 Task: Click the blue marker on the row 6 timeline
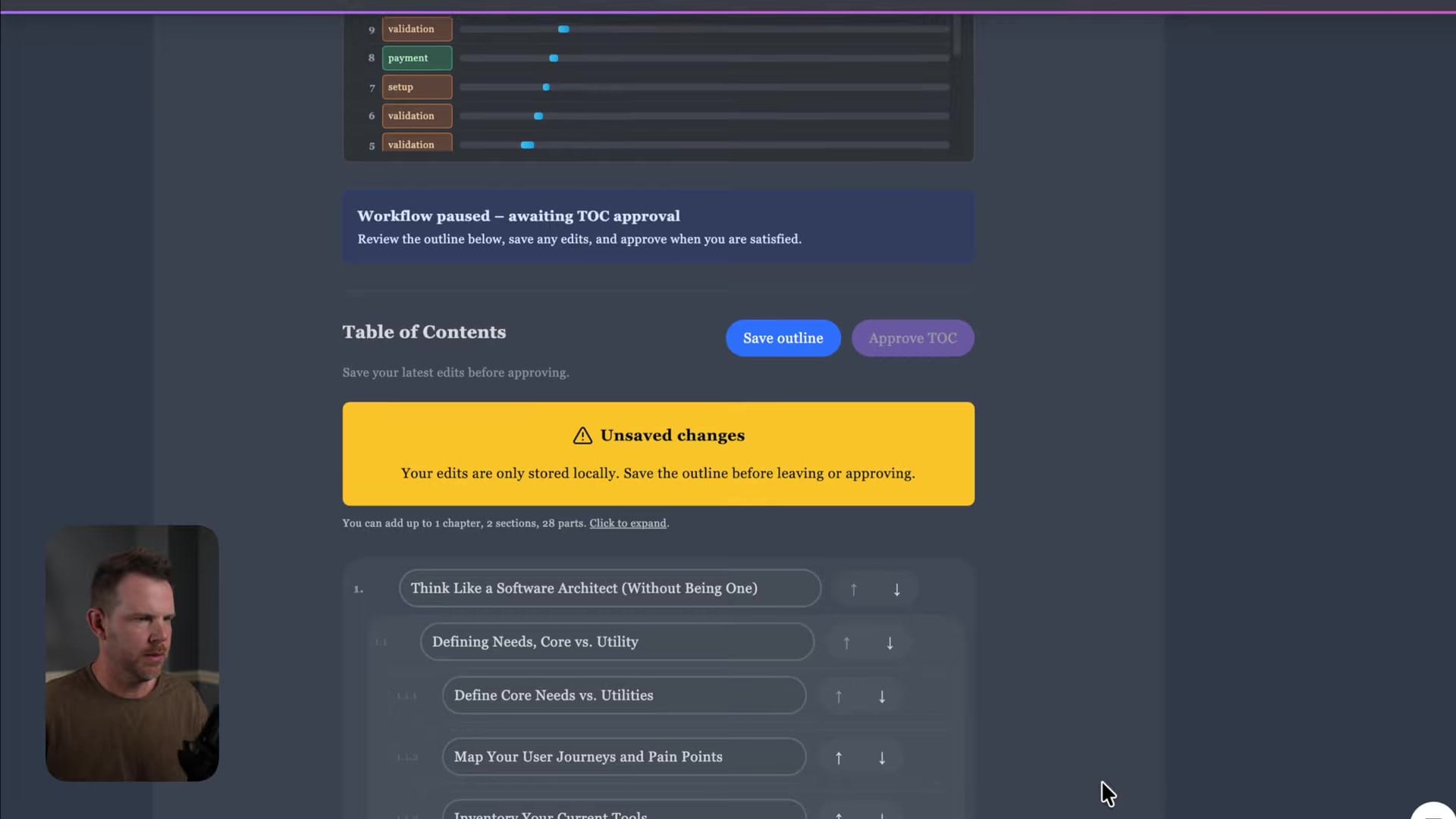tap(538, 116)
